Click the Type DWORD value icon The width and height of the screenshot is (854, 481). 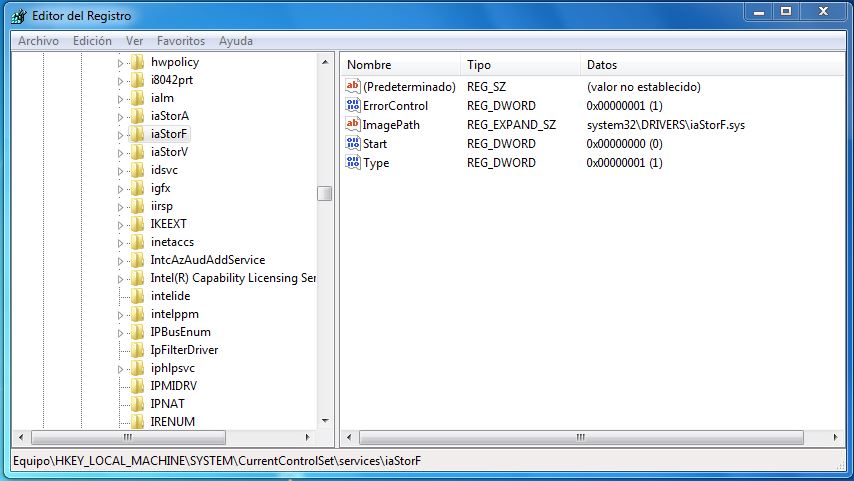pyautogui.click(x=353, y=162)
